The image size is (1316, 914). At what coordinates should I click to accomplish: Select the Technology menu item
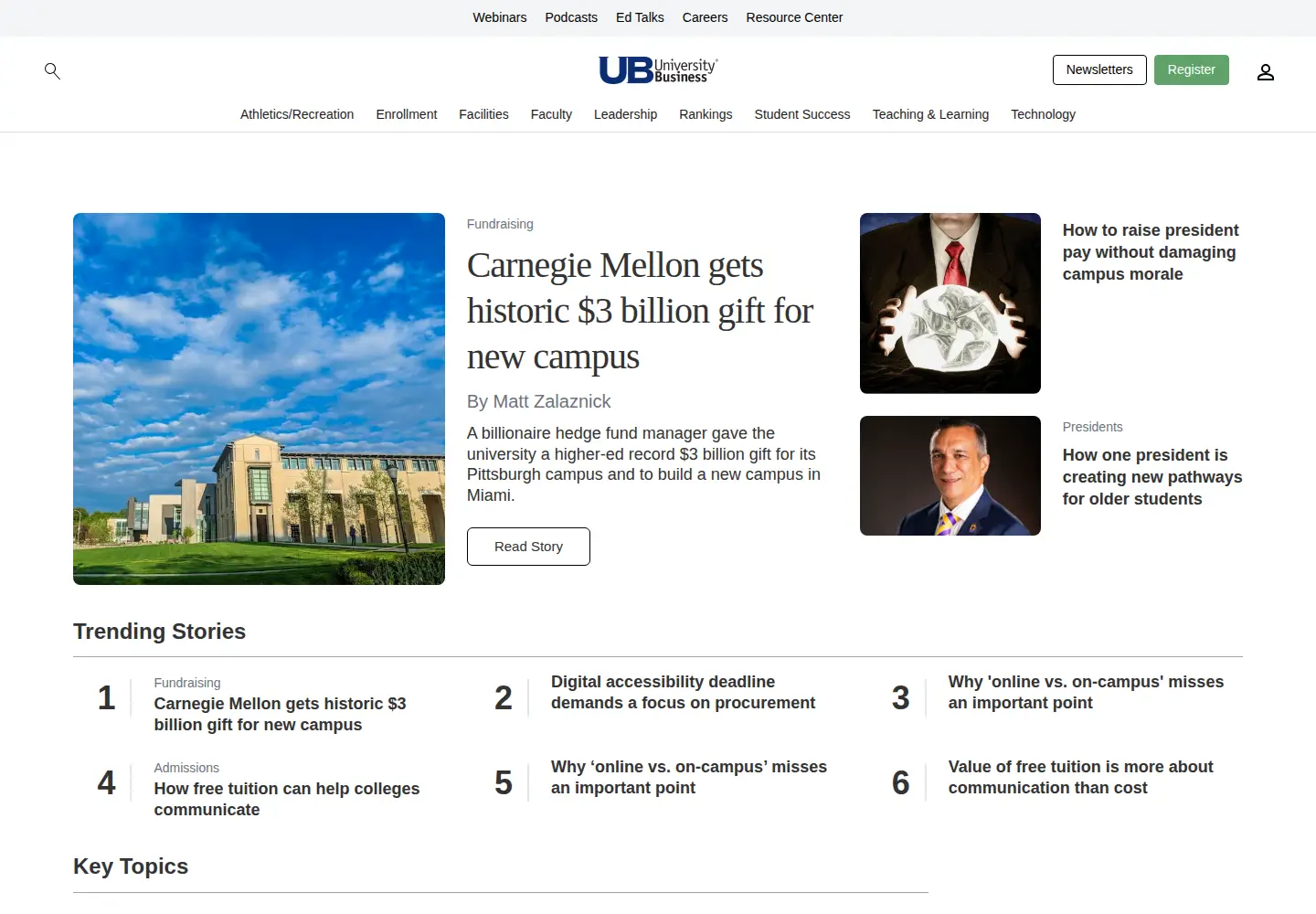[x=1043, y=114]
